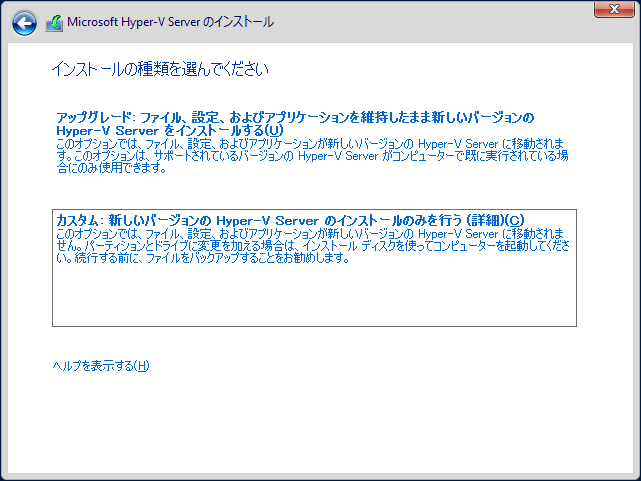
Task: Choose the カスタム (詳細)(C) install option
Action: coord(314,268)
